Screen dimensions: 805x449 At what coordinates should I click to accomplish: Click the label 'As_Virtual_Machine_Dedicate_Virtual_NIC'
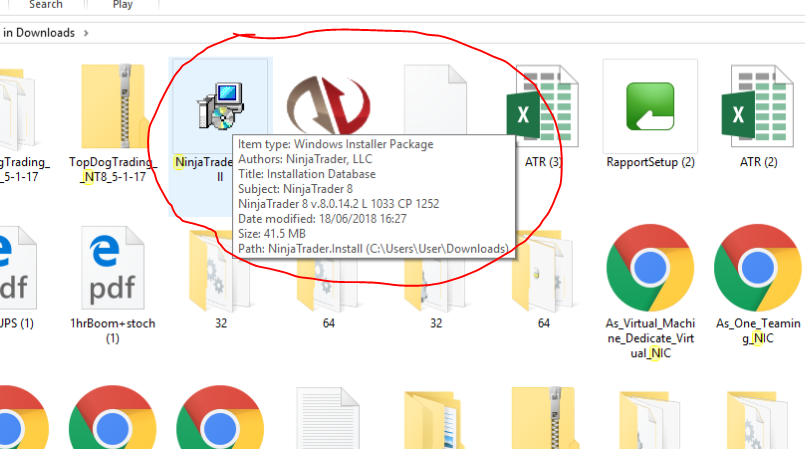coord(650,338)
